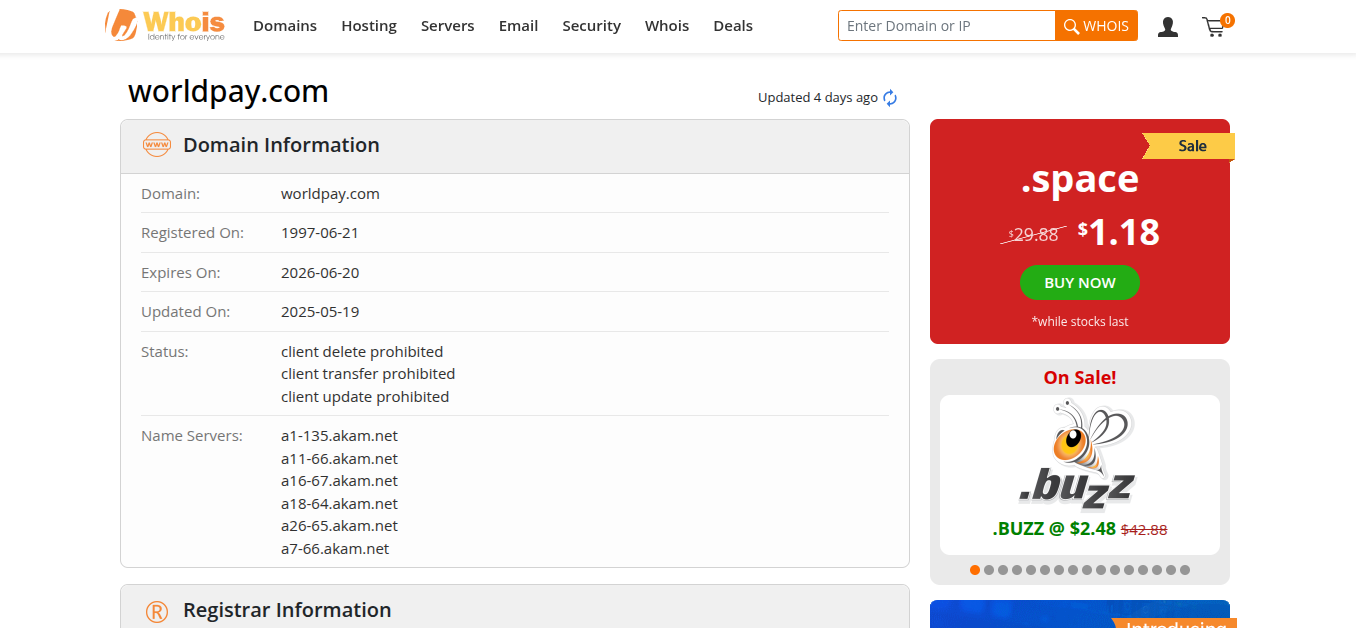Open the Domains menu
The image size is (1356, 628).
pyautogui.click(x=285, y=26)
